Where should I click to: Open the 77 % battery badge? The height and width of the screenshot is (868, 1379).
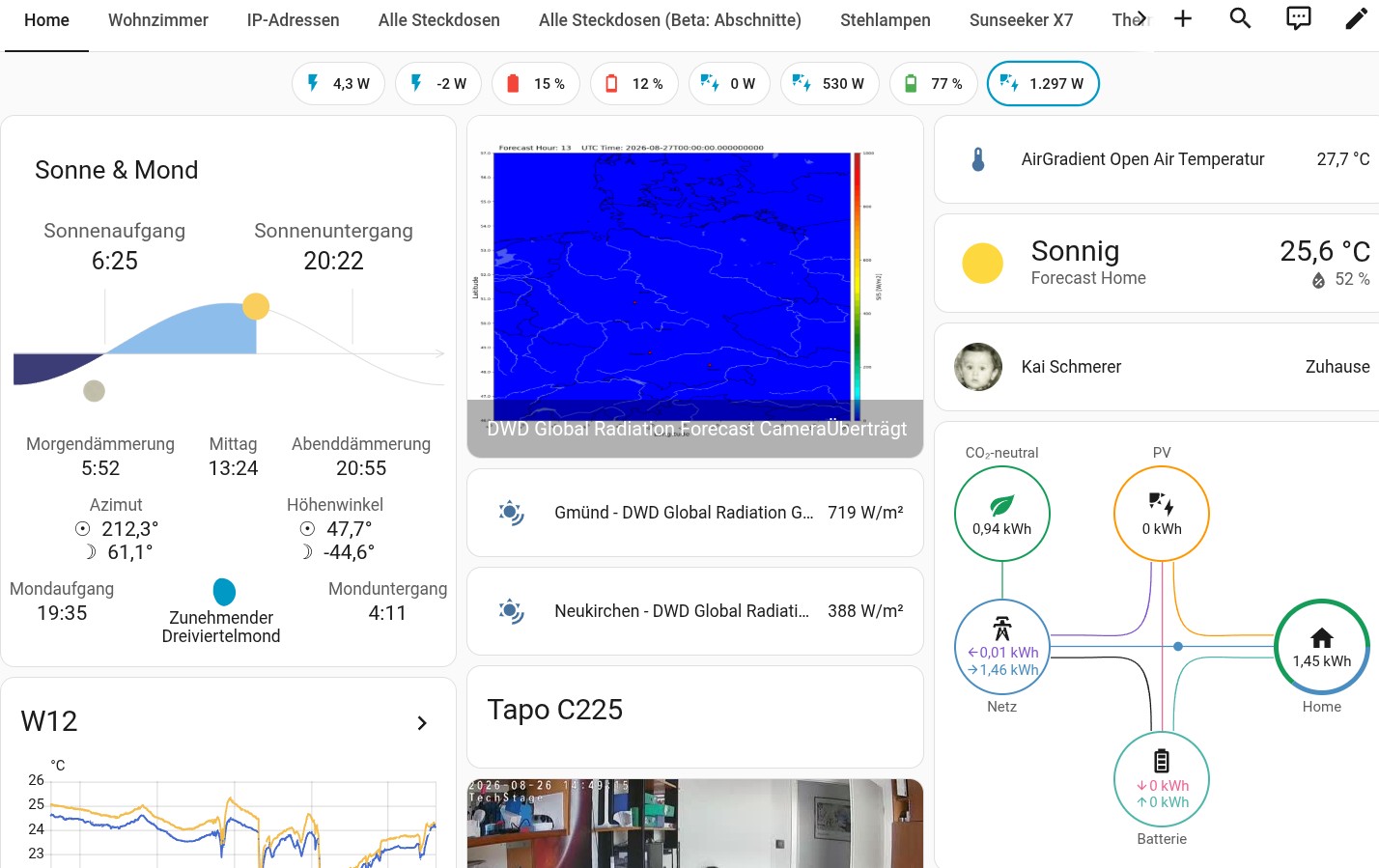point(933,83)
